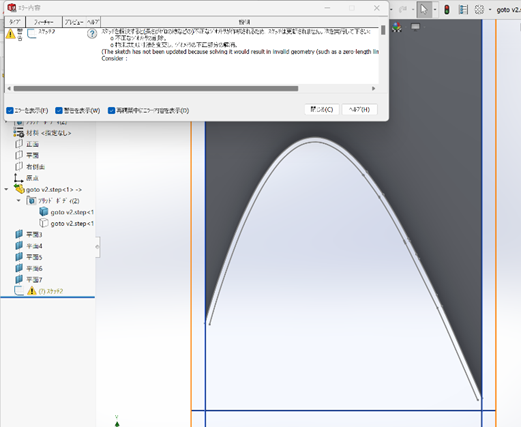
Task: Open the options list icon in toolbar
Action: pos(463,9)
